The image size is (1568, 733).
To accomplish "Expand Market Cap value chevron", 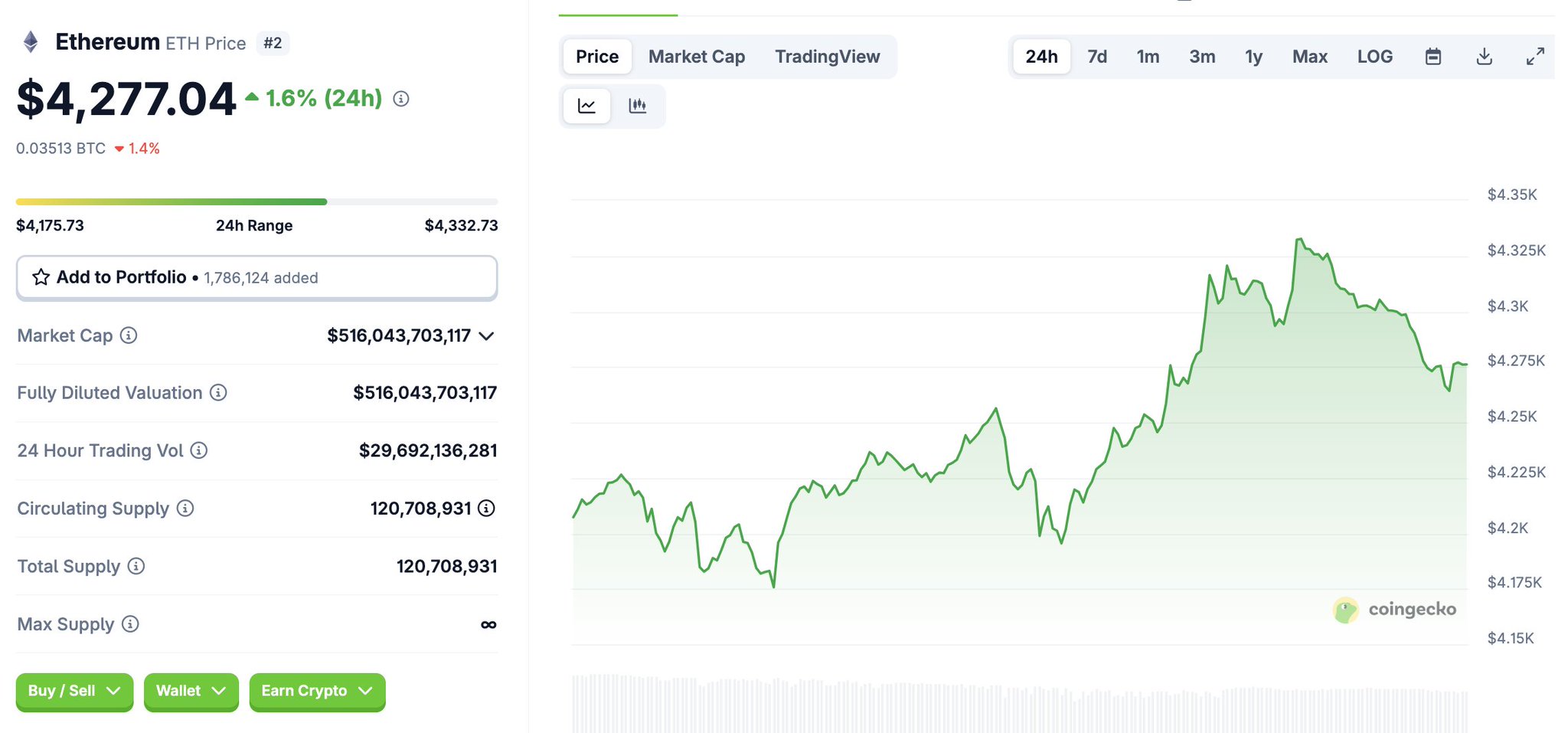I will tap(486, 336).
